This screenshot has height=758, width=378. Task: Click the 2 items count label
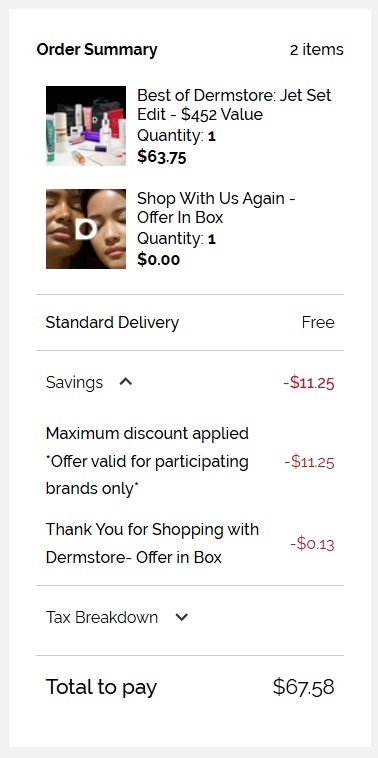[317, 49]
